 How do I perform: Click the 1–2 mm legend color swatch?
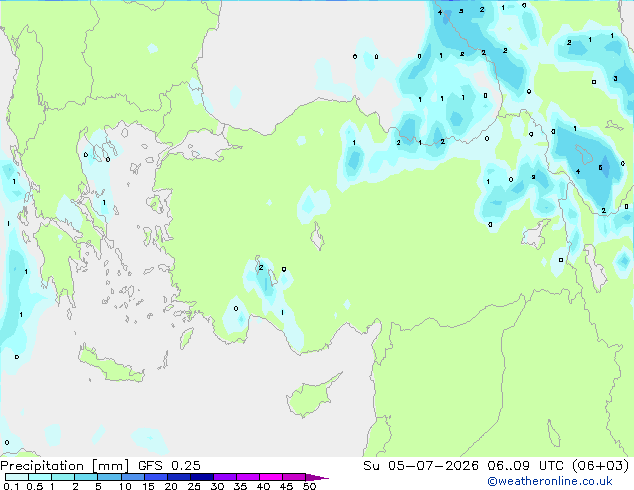[63, 477]
